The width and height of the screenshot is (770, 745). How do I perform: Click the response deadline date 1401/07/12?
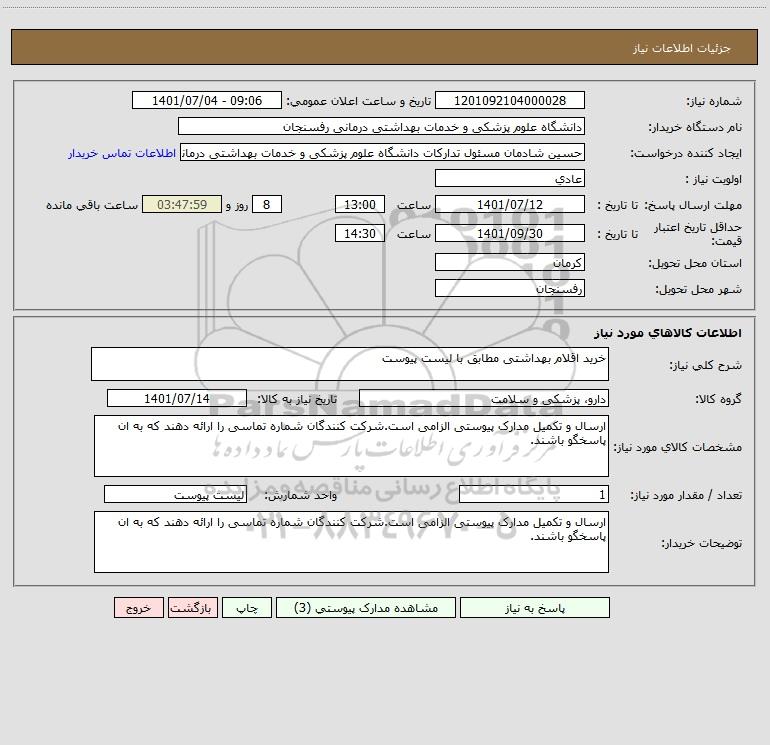pyautogui.click(x=510, y=204)
